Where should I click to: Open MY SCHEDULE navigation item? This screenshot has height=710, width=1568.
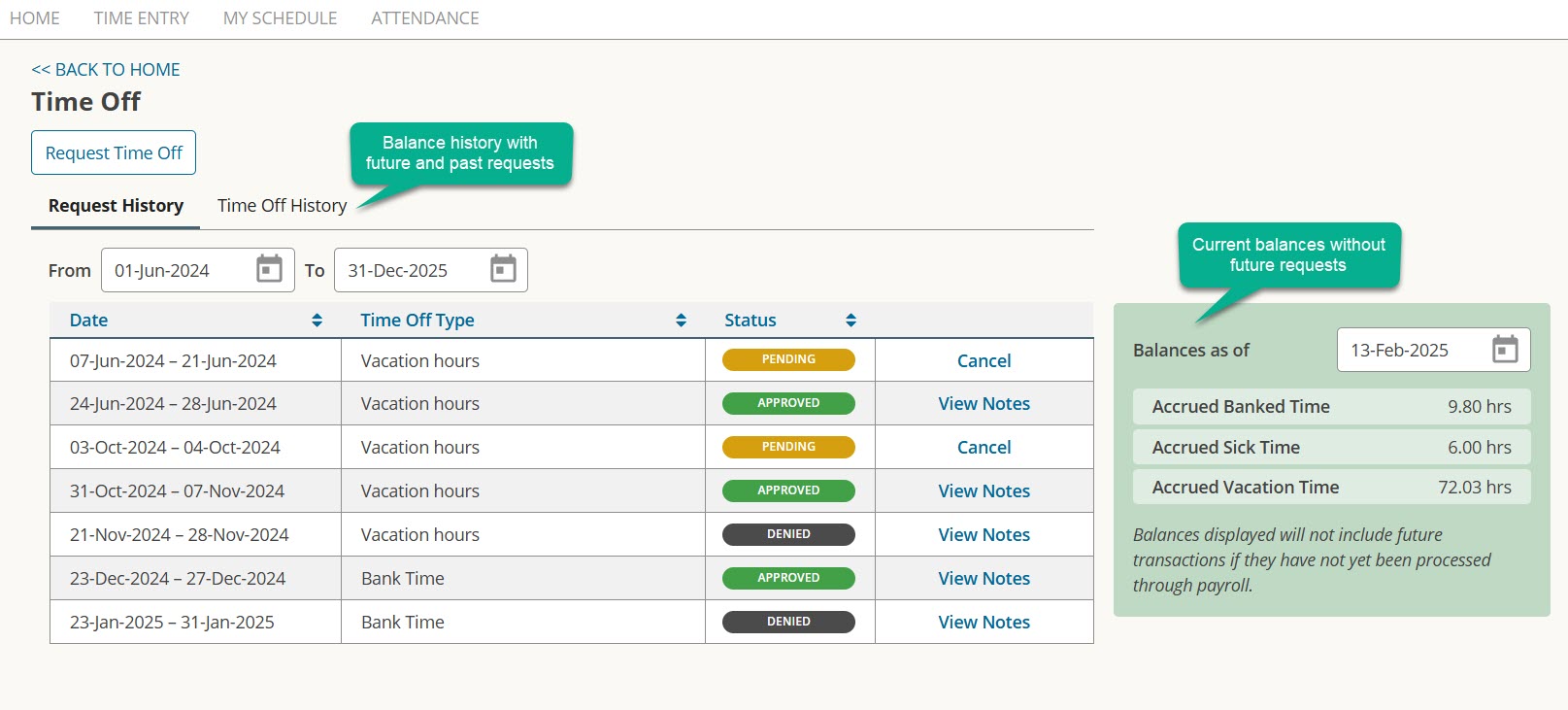(x=280, y=17)
